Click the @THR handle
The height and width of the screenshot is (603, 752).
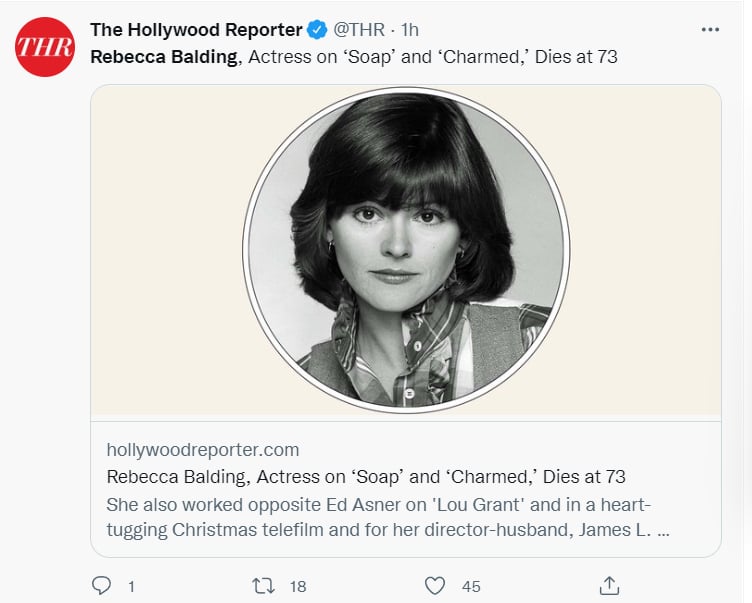(x=359, y=30)
